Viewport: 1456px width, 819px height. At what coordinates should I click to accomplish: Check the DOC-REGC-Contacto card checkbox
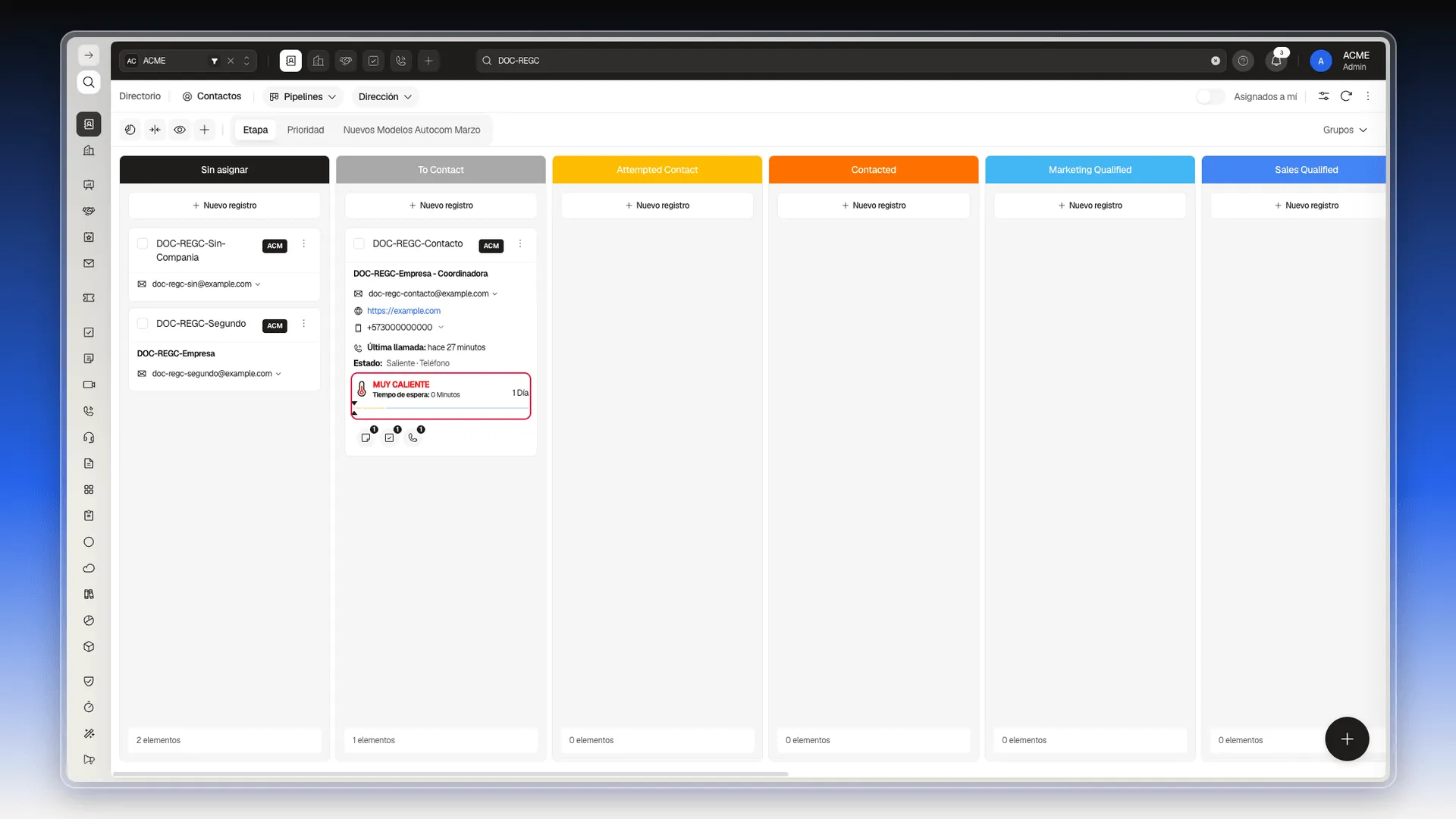point(359,243)
